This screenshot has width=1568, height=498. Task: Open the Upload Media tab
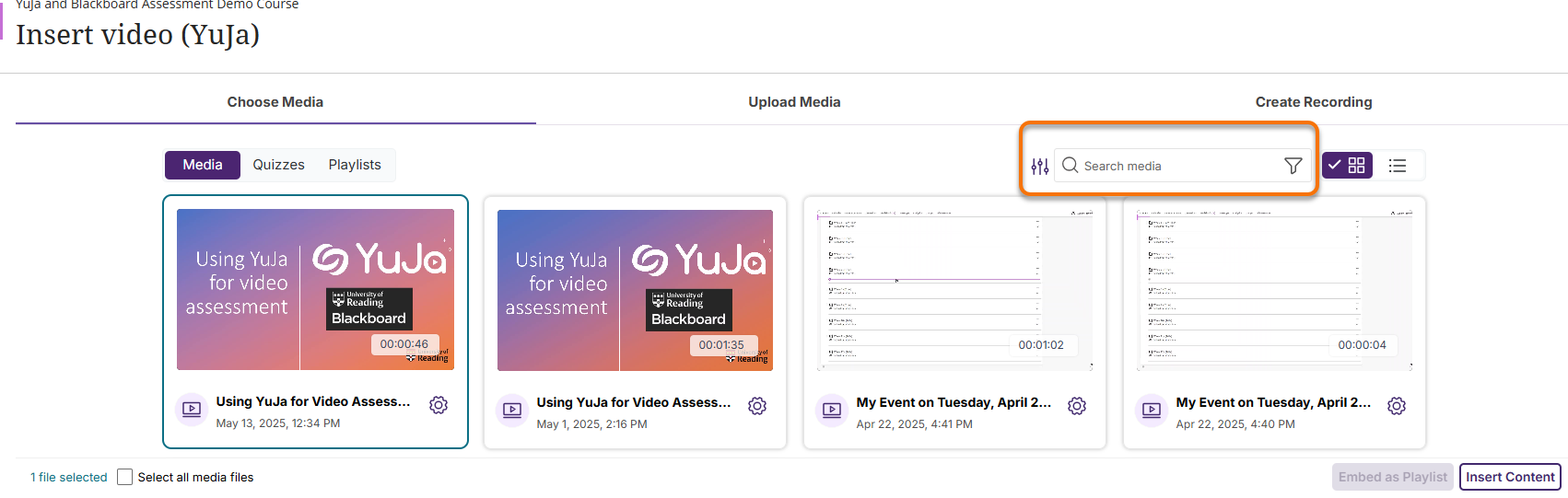pyautogui.click(x=794, y=102)
